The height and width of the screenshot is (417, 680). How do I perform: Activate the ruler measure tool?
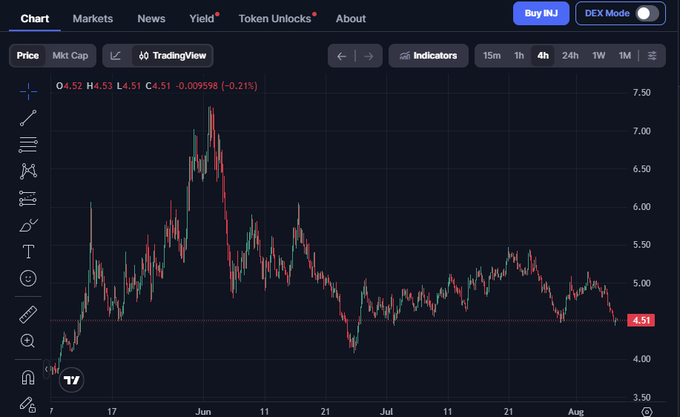click(x=28, y=315)
